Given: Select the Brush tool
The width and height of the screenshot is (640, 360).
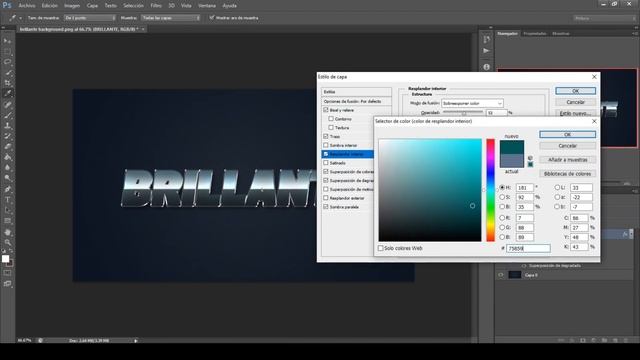Looking at the screenshot, I should pyautogui.click(x=7, y=115).
